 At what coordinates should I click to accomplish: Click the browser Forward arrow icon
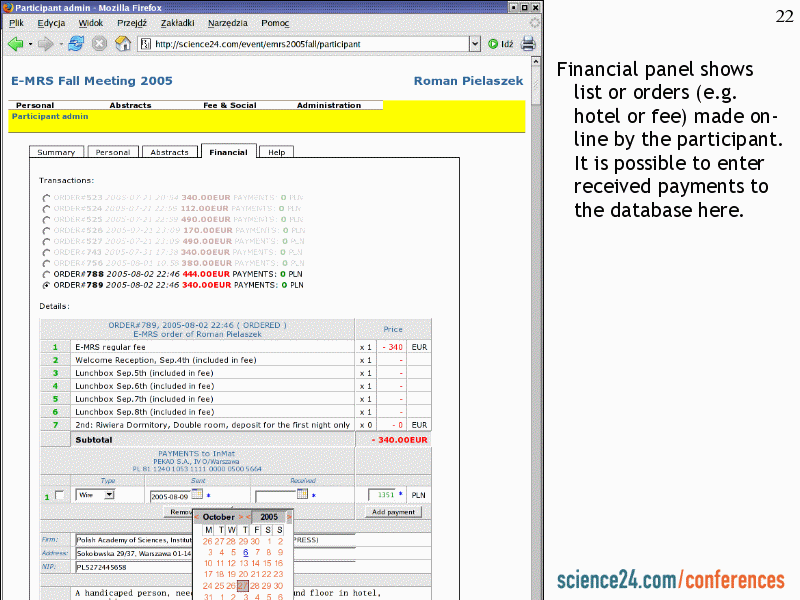click(45, 44)
